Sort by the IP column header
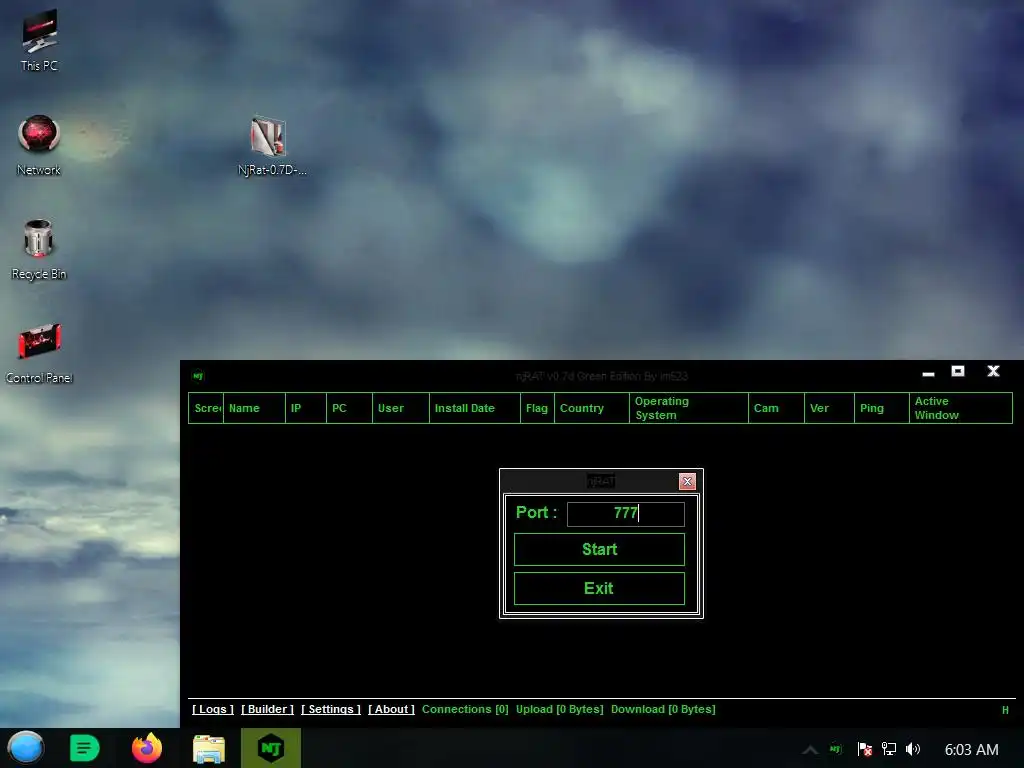Screen dimensions: 1024x768 306,408
